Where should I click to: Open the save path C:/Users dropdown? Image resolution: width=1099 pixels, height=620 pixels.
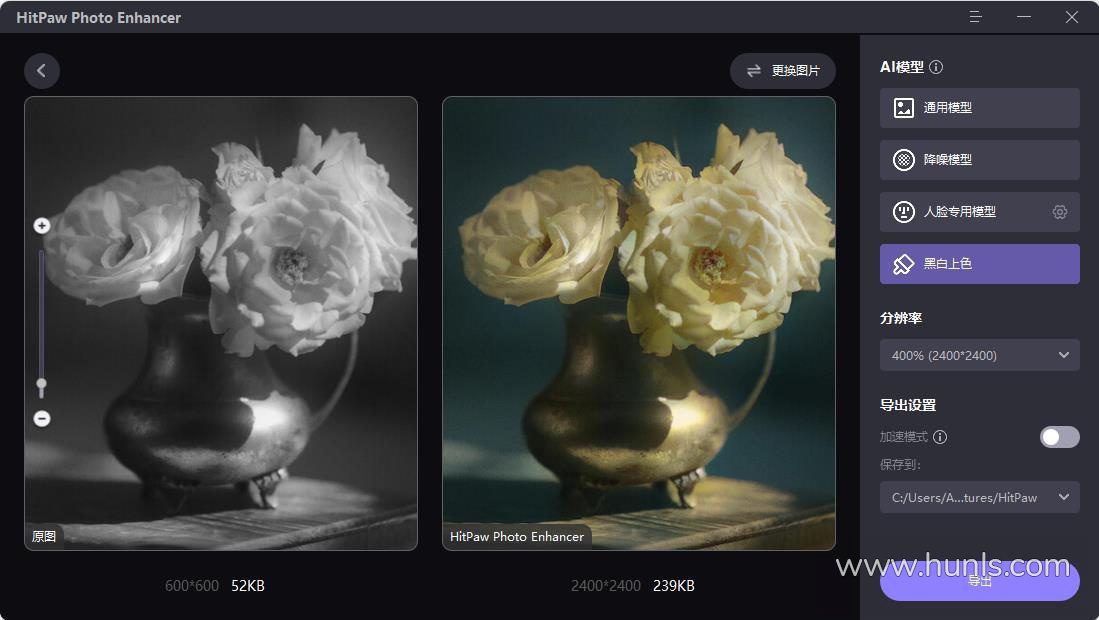coord(979,497)
